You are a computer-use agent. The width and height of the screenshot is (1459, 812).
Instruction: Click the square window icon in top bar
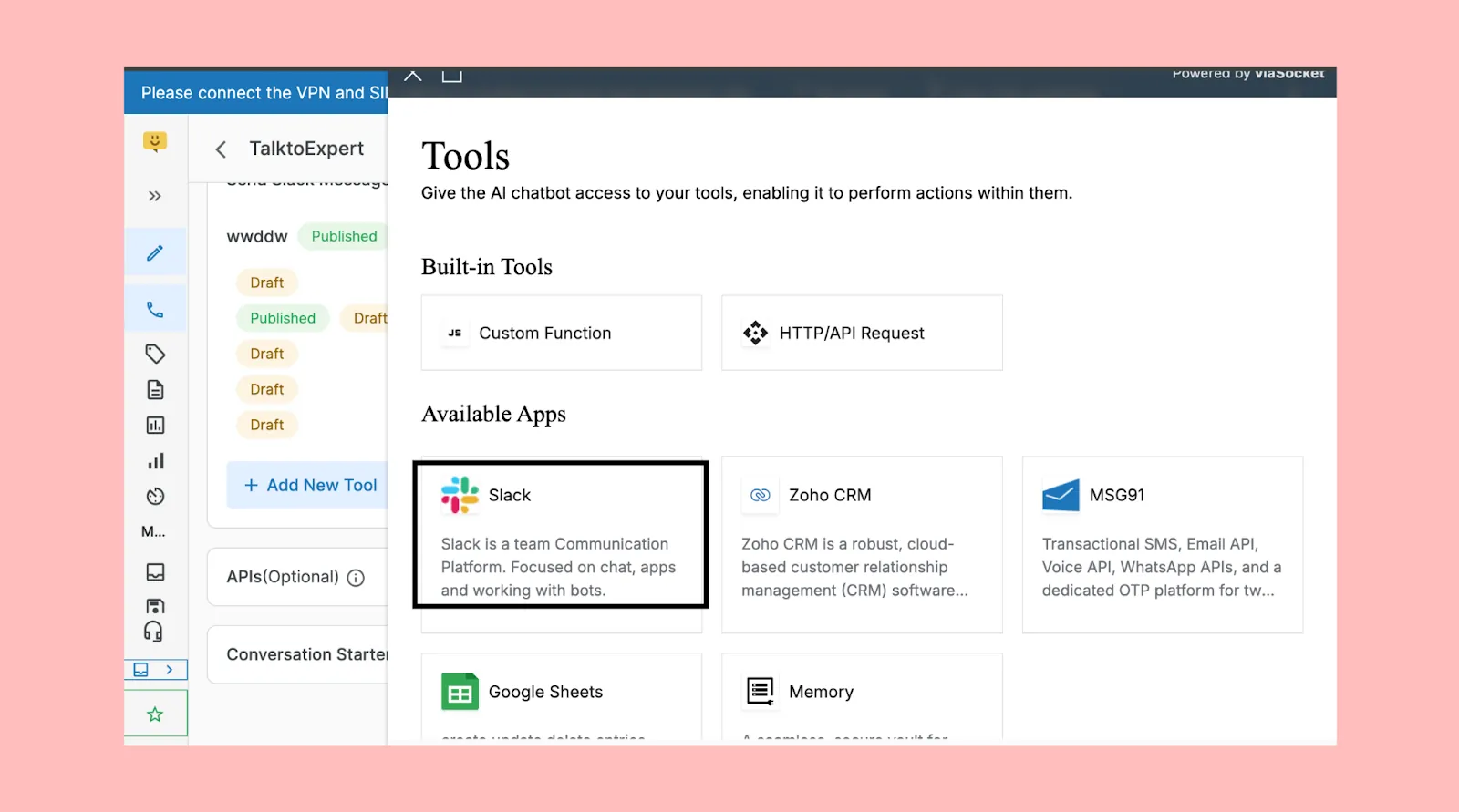point(452,76)
